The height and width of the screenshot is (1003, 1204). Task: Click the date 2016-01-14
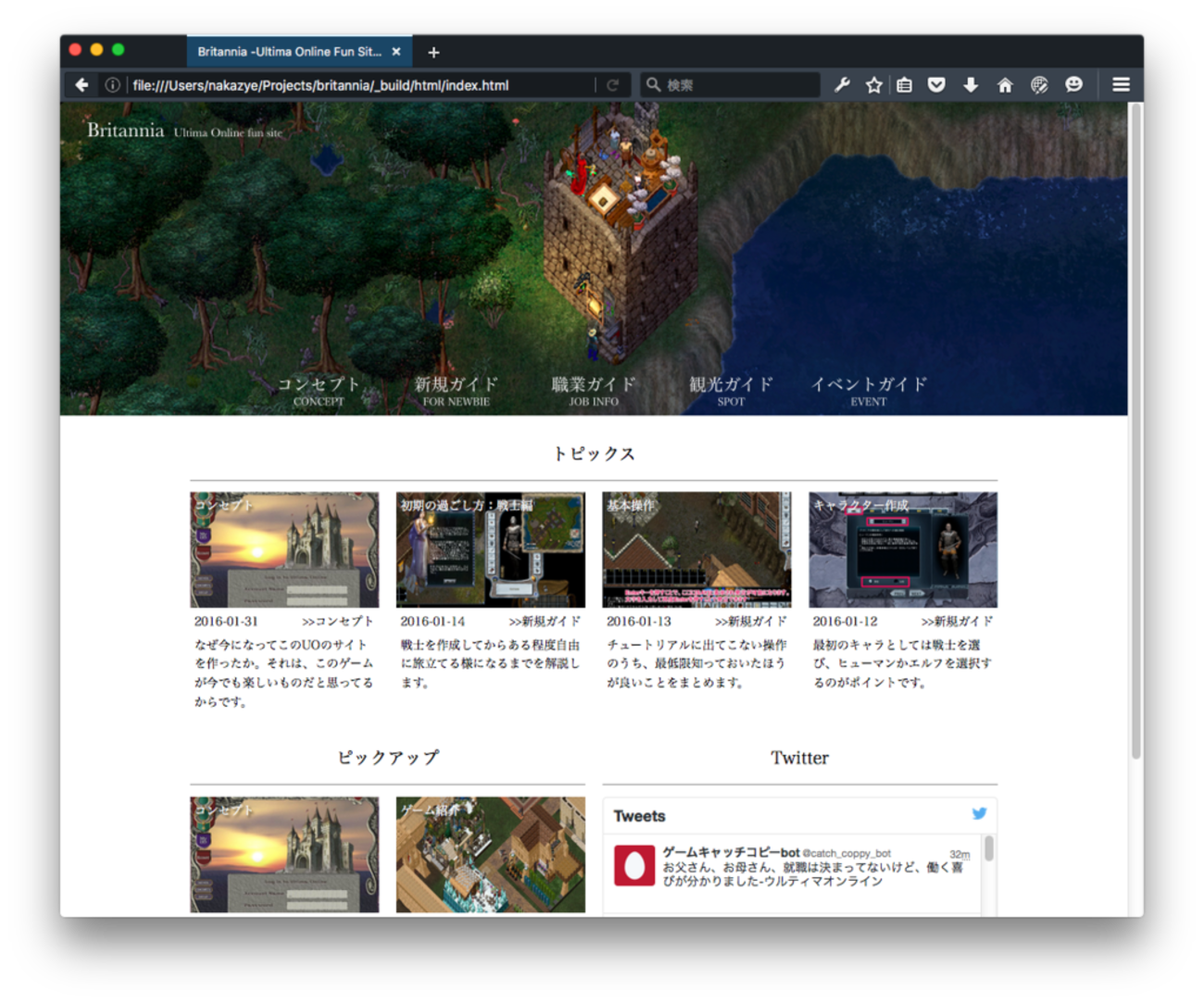433,621
